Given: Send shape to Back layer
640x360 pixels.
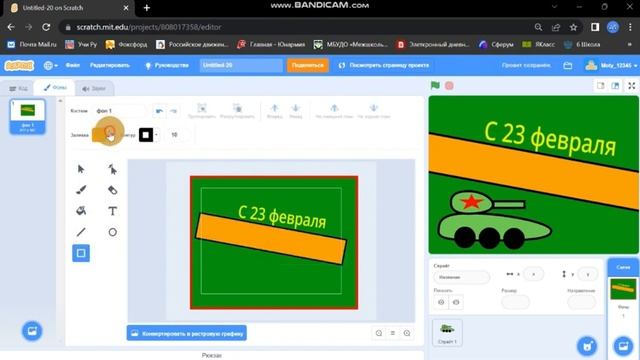Looking at the screenshot, I should pos(373,111).
